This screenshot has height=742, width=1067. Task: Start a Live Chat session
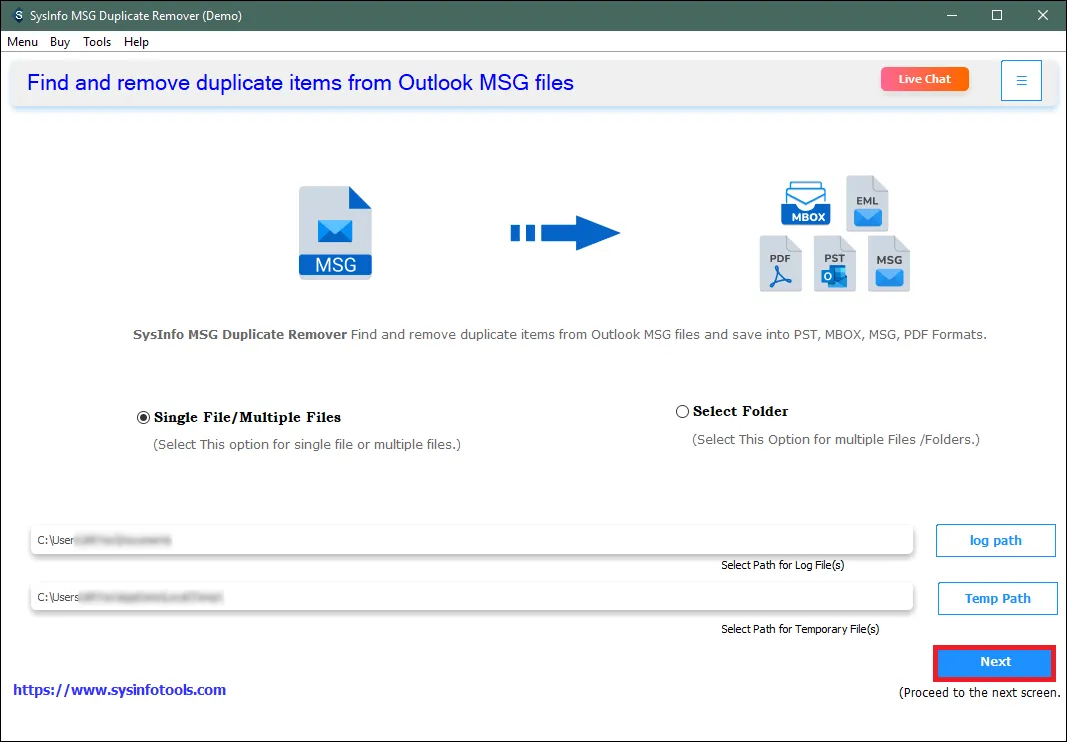[x=924, y=79]
